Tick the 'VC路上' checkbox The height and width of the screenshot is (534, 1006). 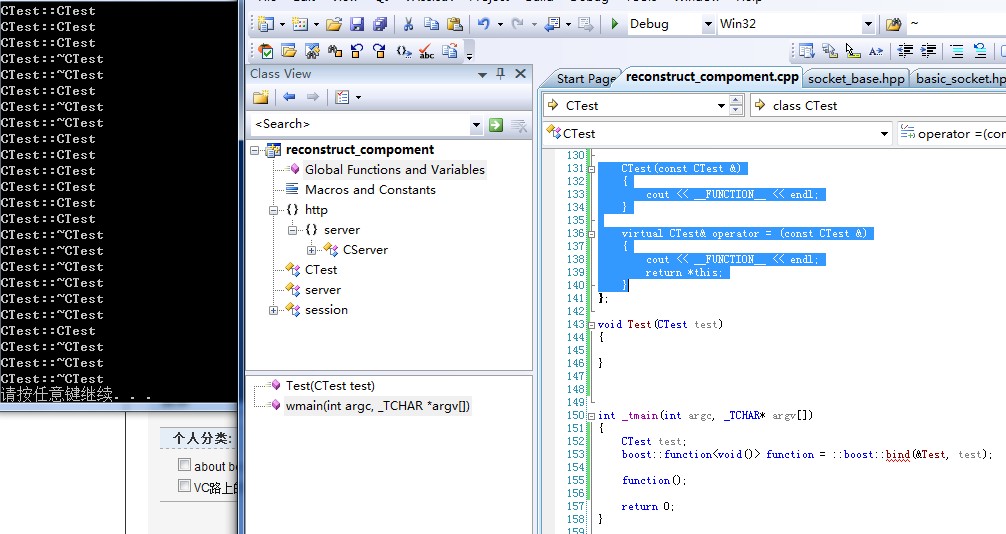point(184,486)
